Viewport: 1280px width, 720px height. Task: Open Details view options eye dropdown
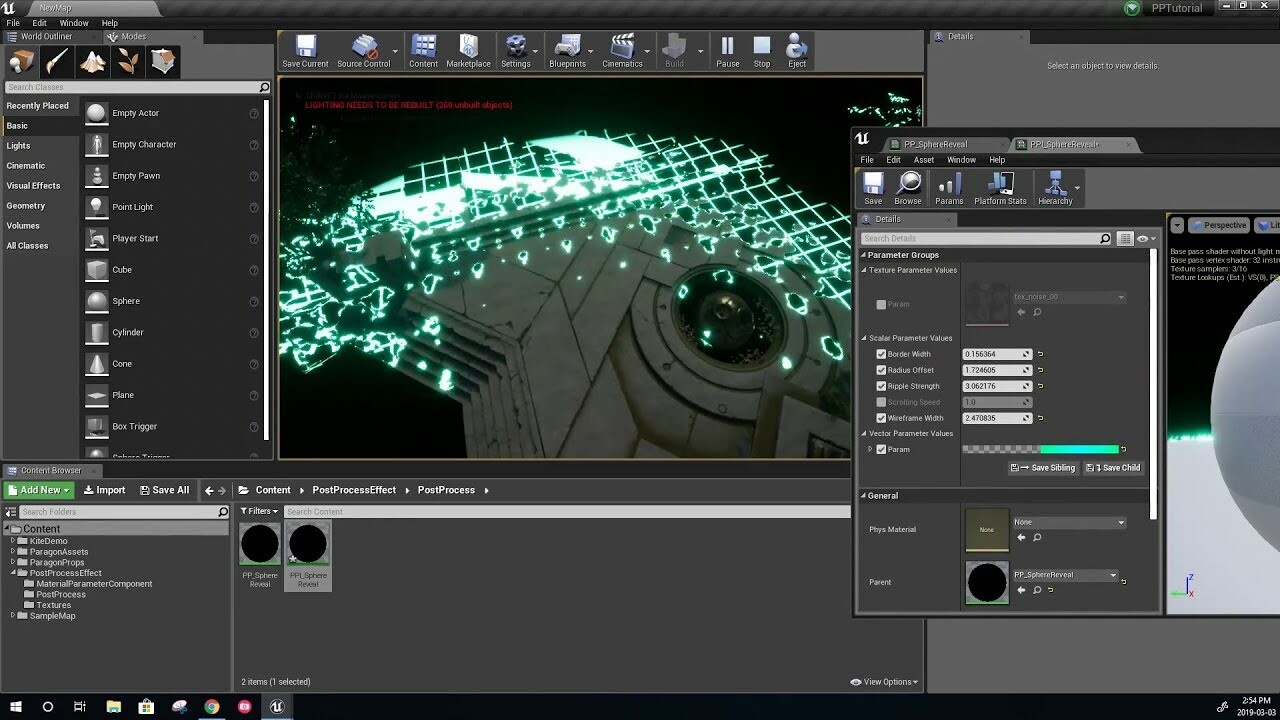[1145, 239]
